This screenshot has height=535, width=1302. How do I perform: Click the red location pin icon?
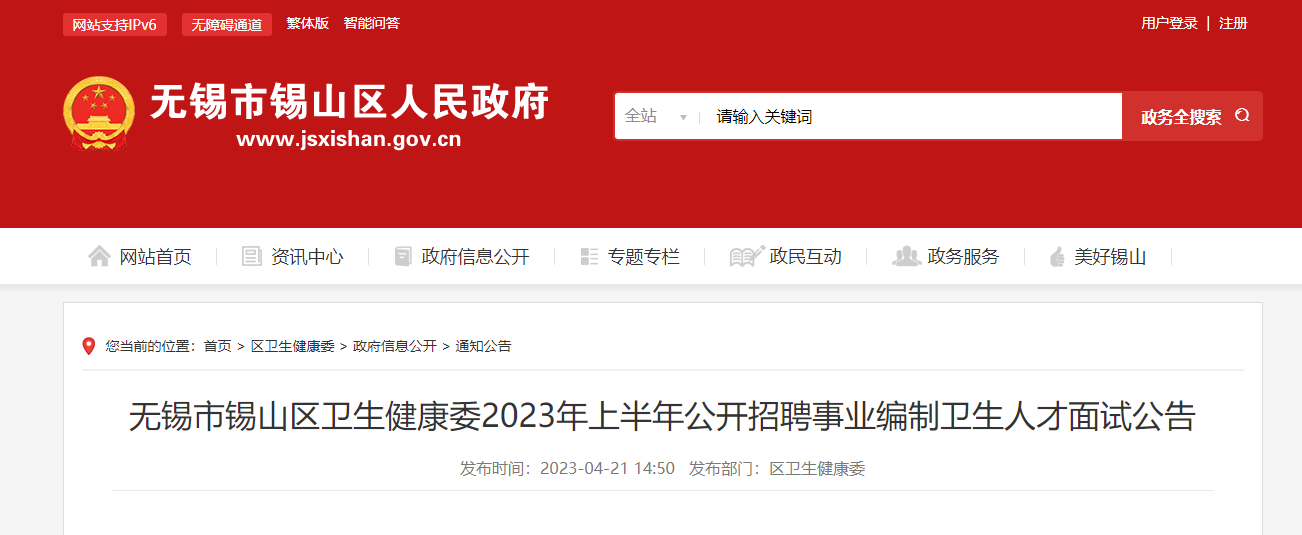click(89, 346)
